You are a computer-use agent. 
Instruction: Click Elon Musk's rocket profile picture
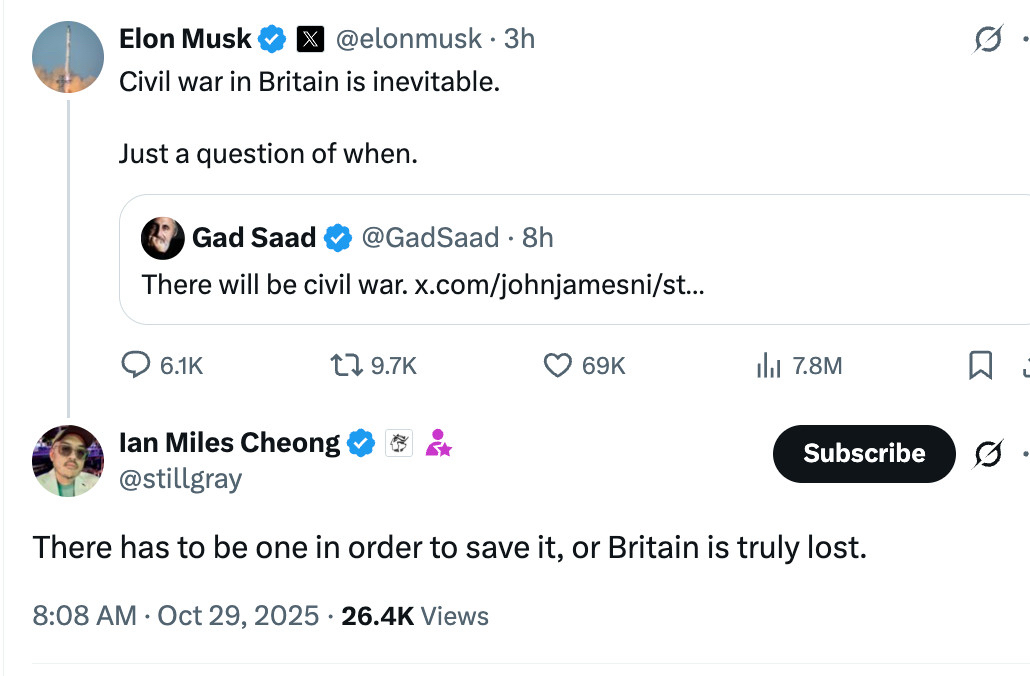point(68,57)
